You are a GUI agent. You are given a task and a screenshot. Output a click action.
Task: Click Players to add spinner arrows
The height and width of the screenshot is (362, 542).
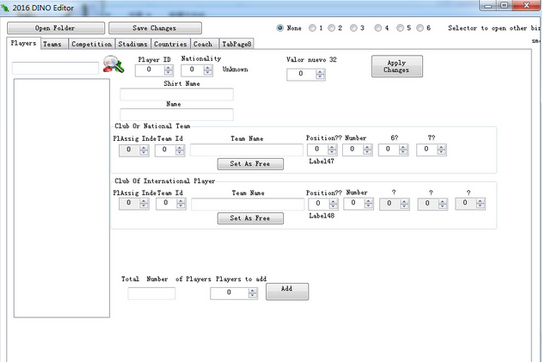pyautogui.click(x=253, y=293)
